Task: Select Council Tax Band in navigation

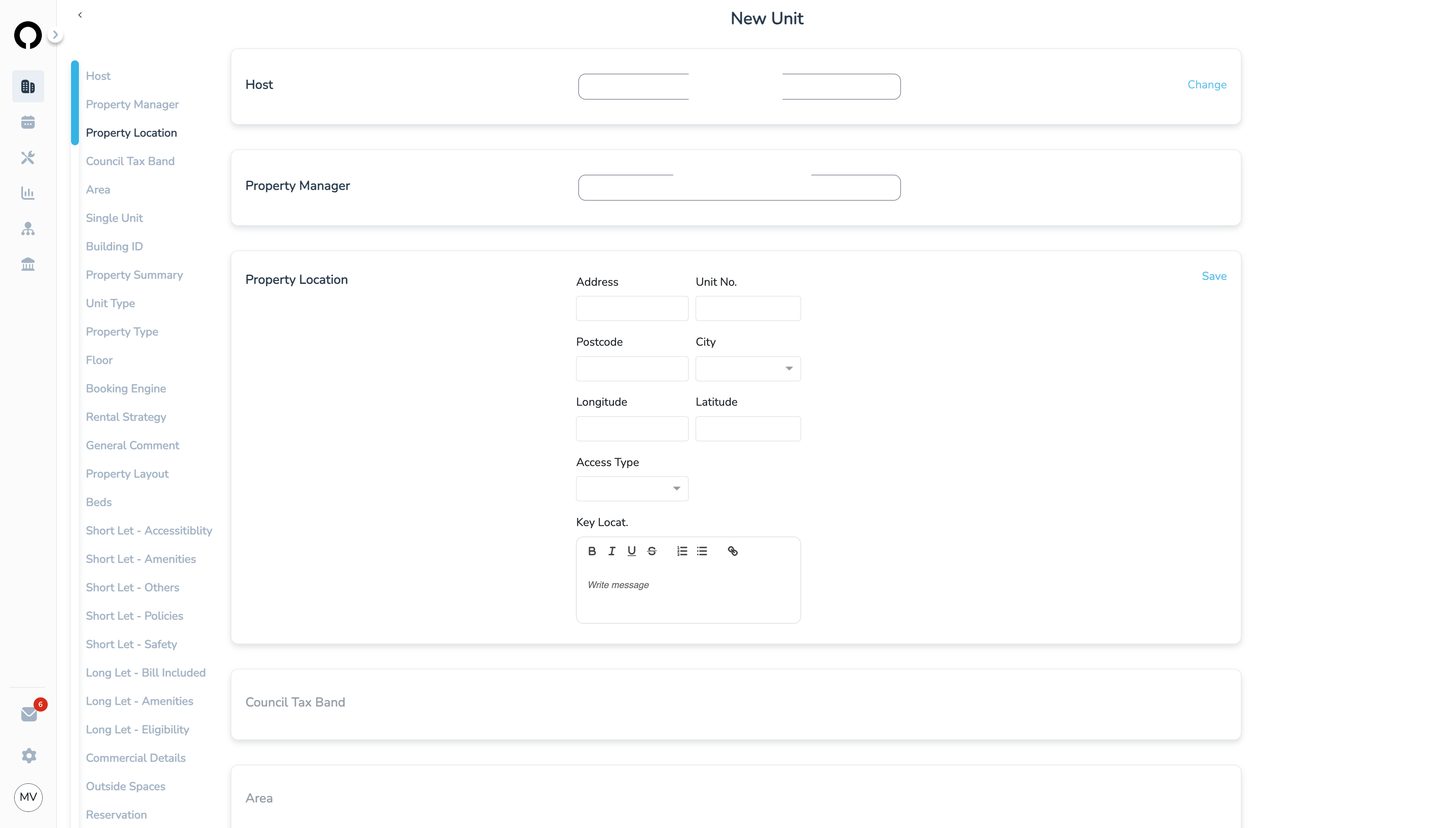Action: 130,161
